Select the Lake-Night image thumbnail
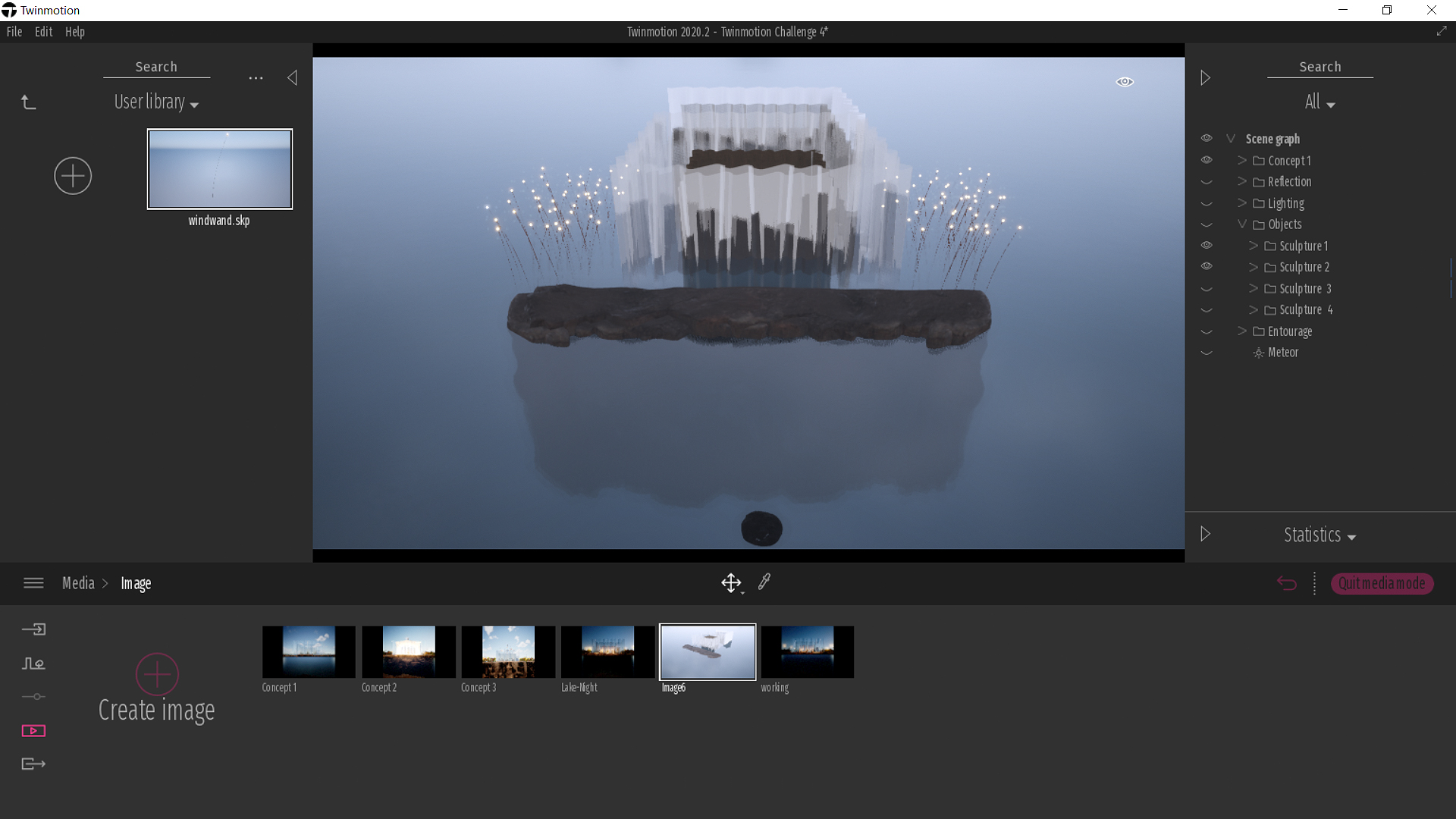Image resolution: width=1456 pixels, height=819 pixels. pyautogui.click(x=607, y=651)
